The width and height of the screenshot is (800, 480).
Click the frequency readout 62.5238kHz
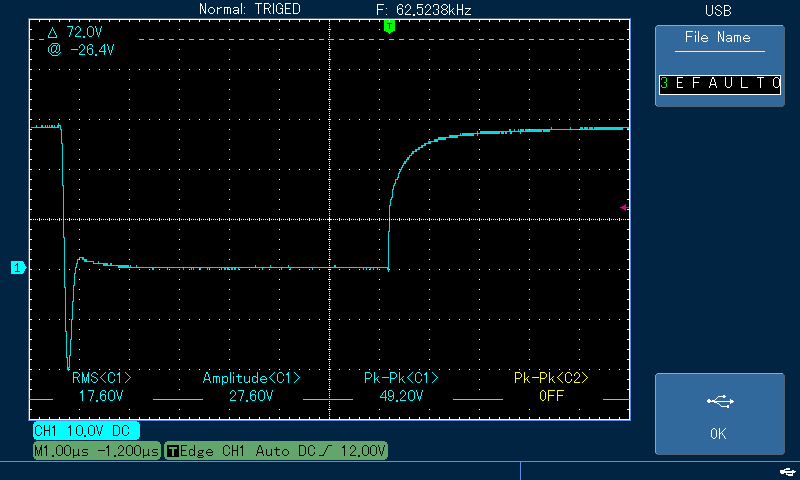point(423,10)
